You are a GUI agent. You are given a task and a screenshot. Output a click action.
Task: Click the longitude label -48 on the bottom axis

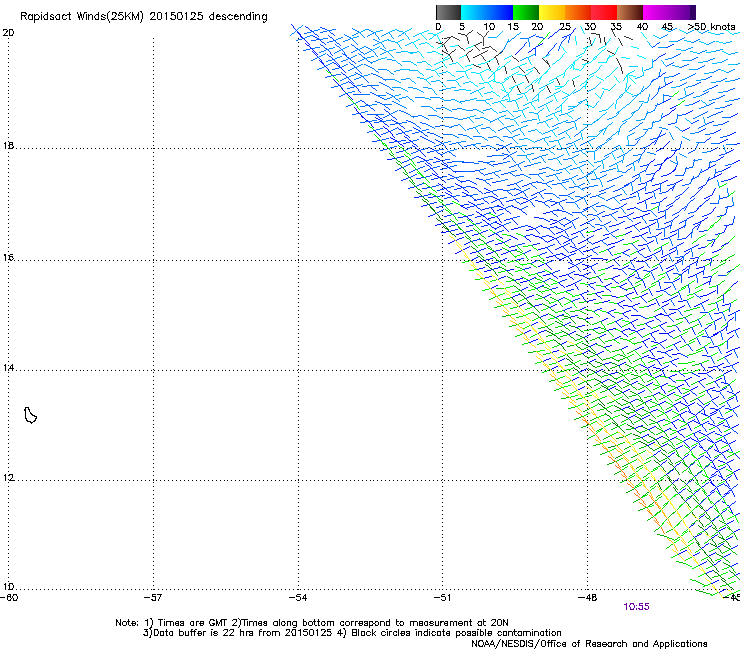[x=588, y=598]
